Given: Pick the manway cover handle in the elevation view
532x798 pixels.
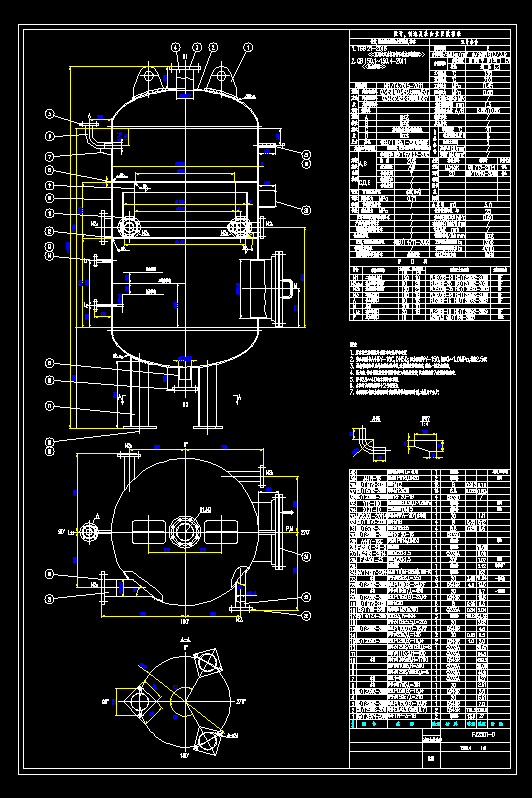Looking at the screenshot, I should (x=287, y=290).
